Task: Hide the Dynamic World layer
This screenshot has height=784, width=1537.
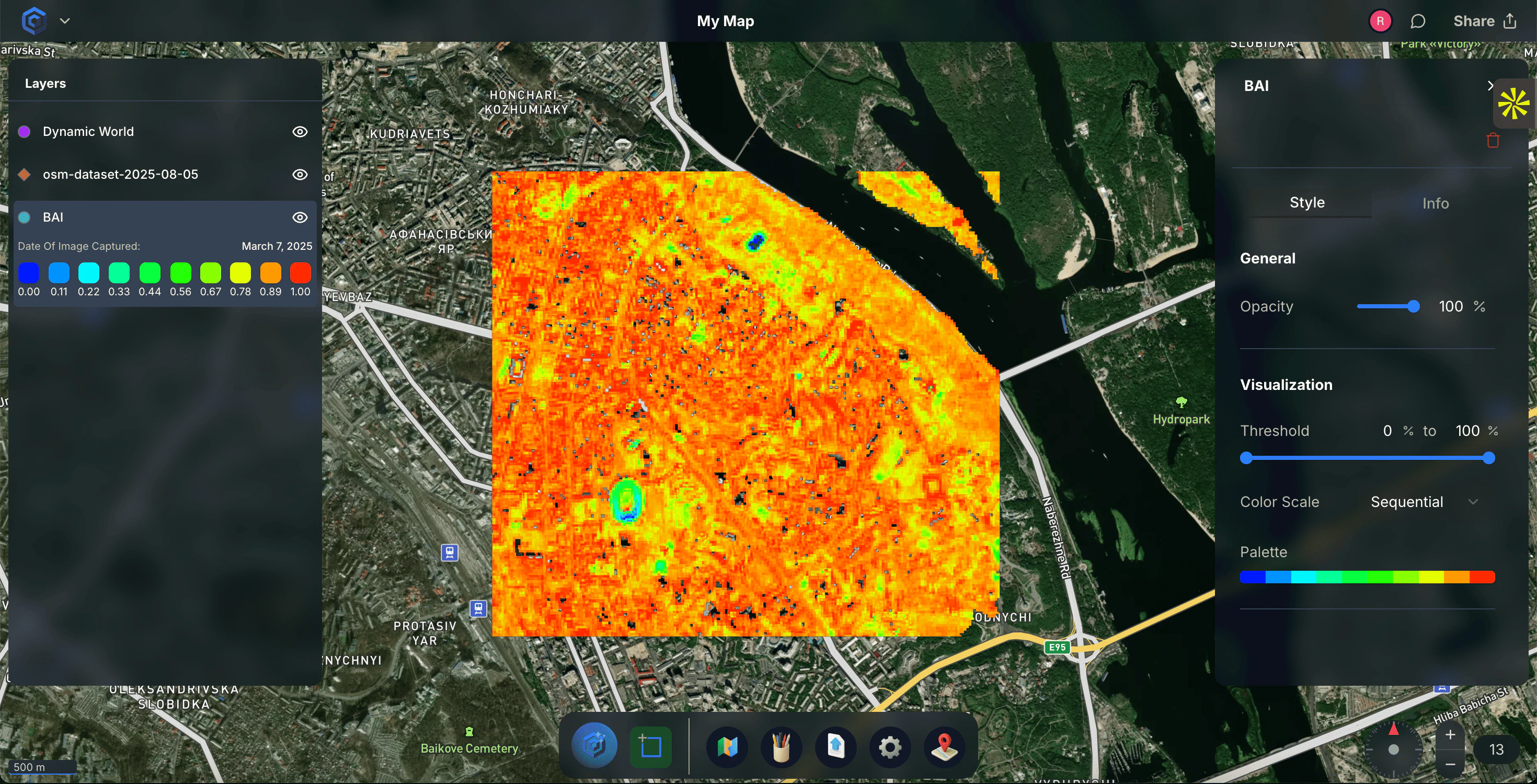Action: (300, 131)
